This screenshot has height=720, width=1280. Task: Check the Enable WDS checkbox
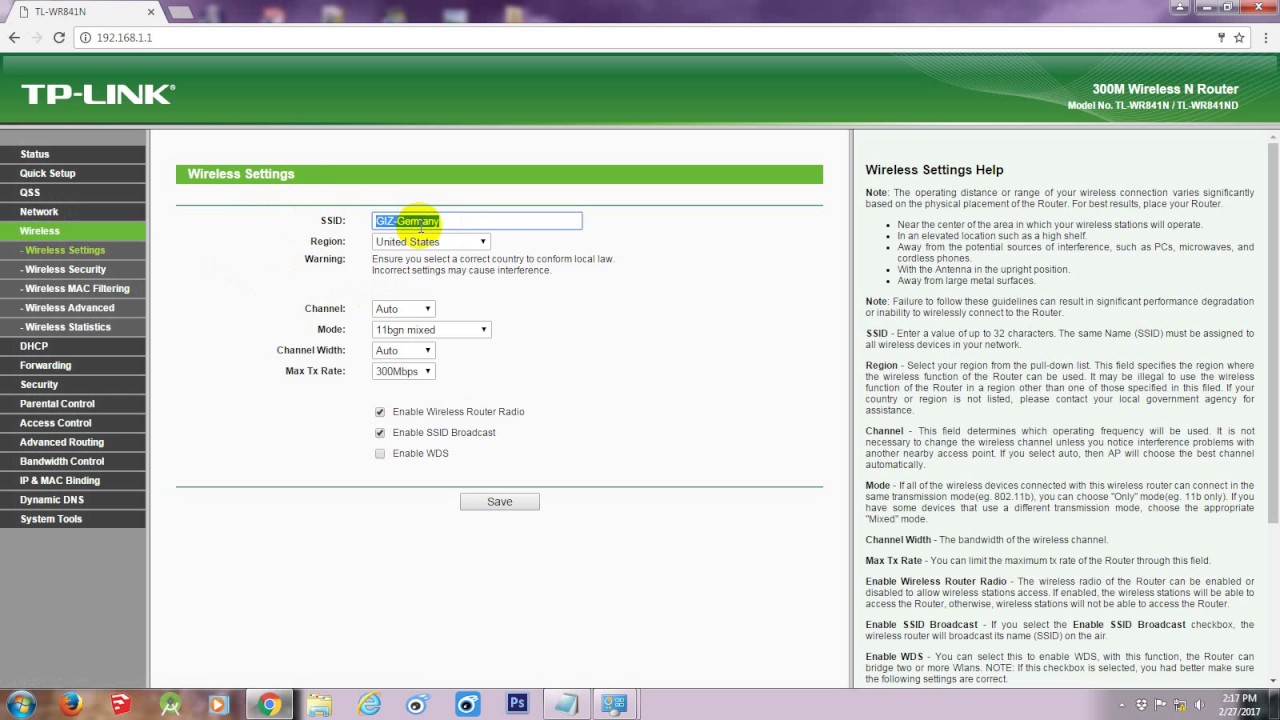[380, 454]
